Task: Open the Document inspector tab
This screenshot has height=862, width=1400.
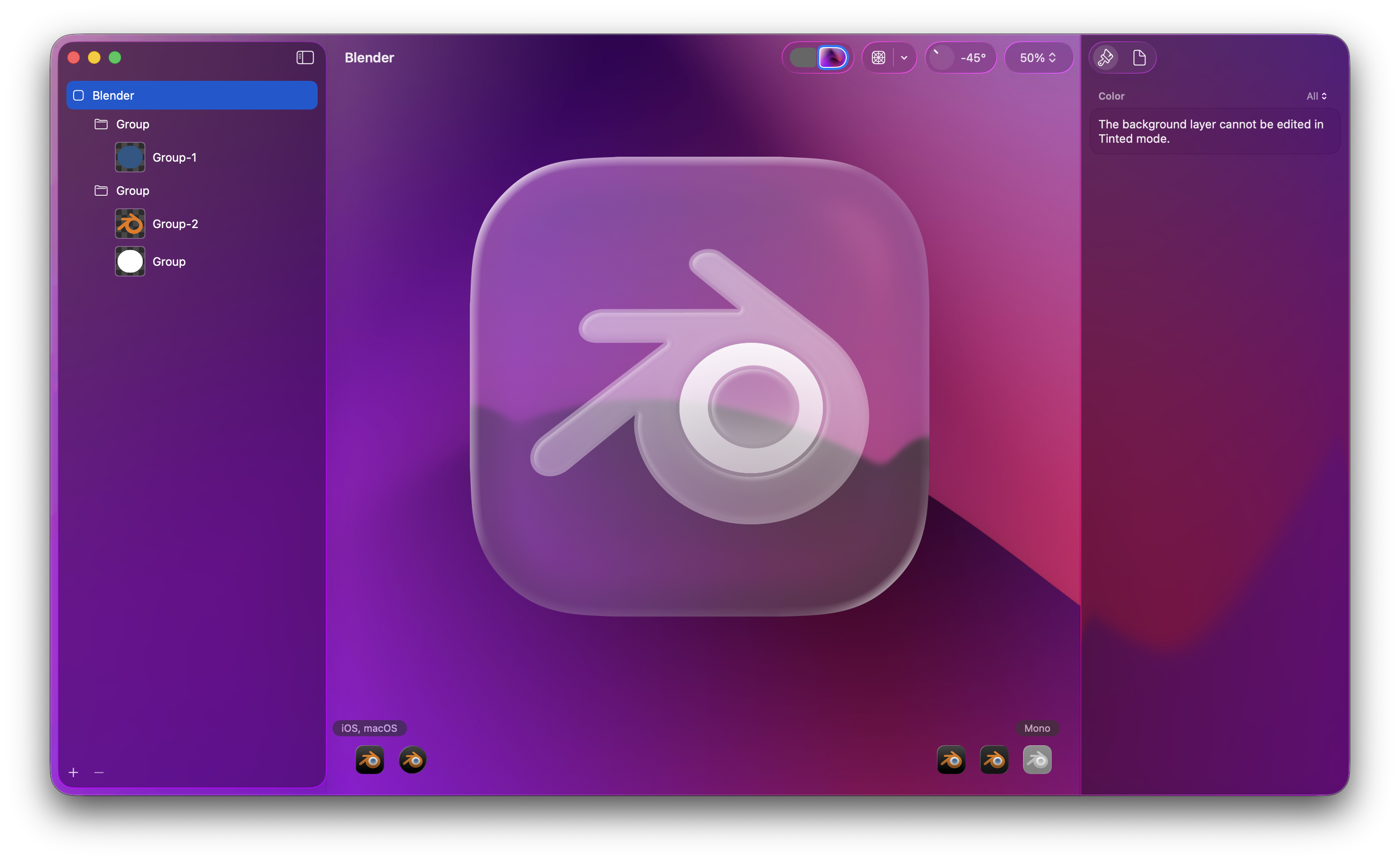Action: pyautogui.click(x=1139, y=57)
